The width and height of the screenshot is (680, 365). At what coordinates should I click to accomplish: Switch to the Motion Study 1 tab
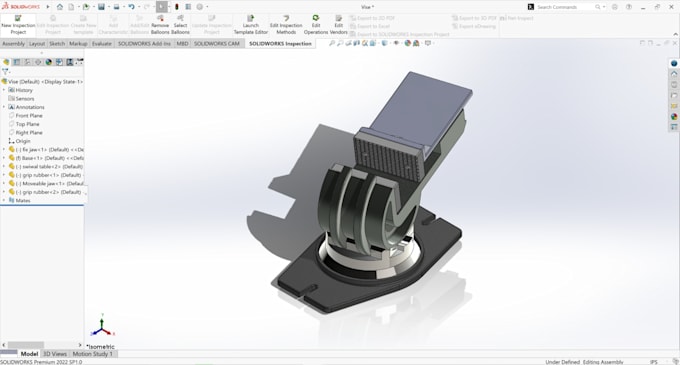tap(92, 354)
